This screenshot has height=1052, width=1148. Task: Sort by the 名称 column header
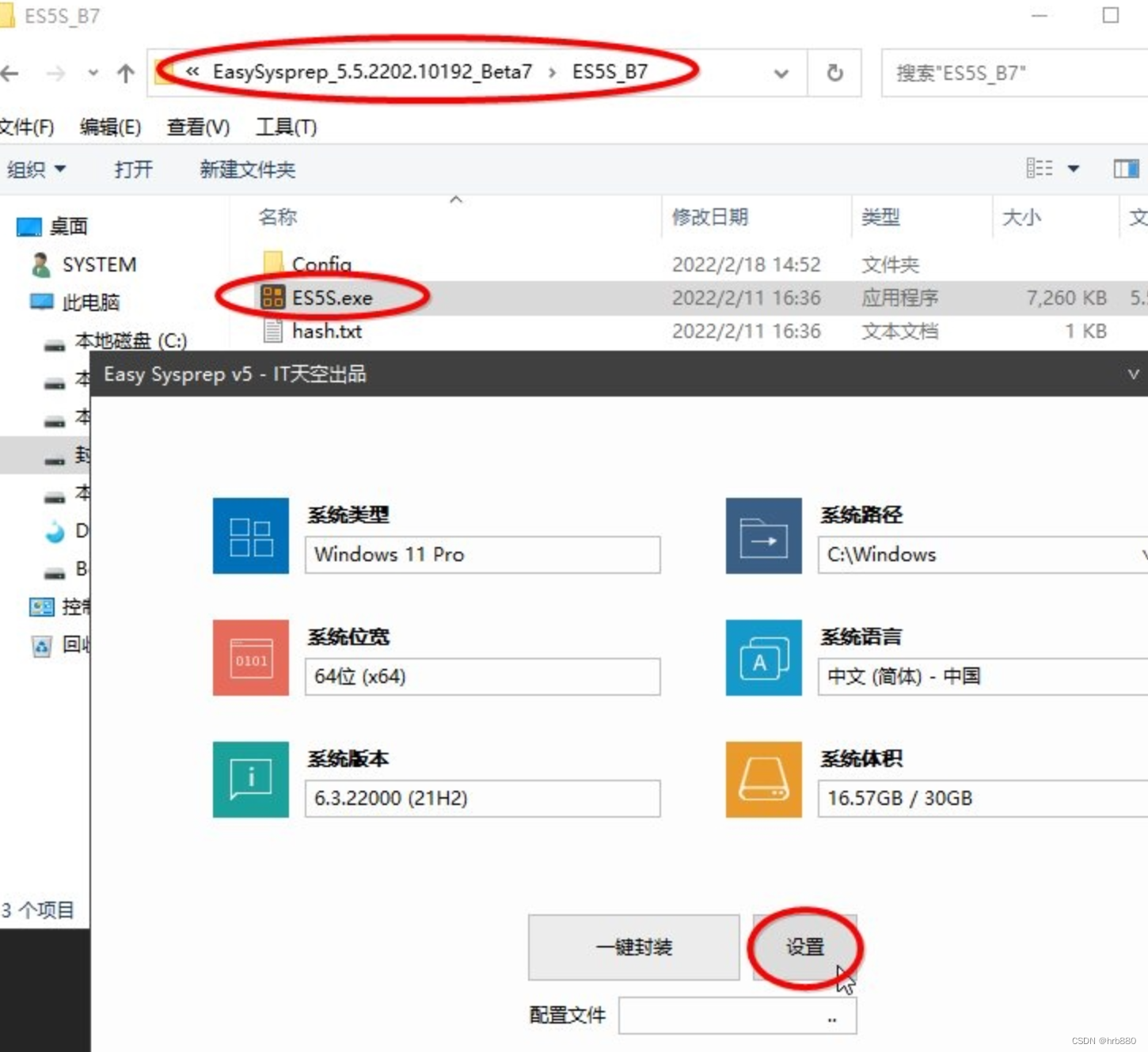tap(278, 217)
